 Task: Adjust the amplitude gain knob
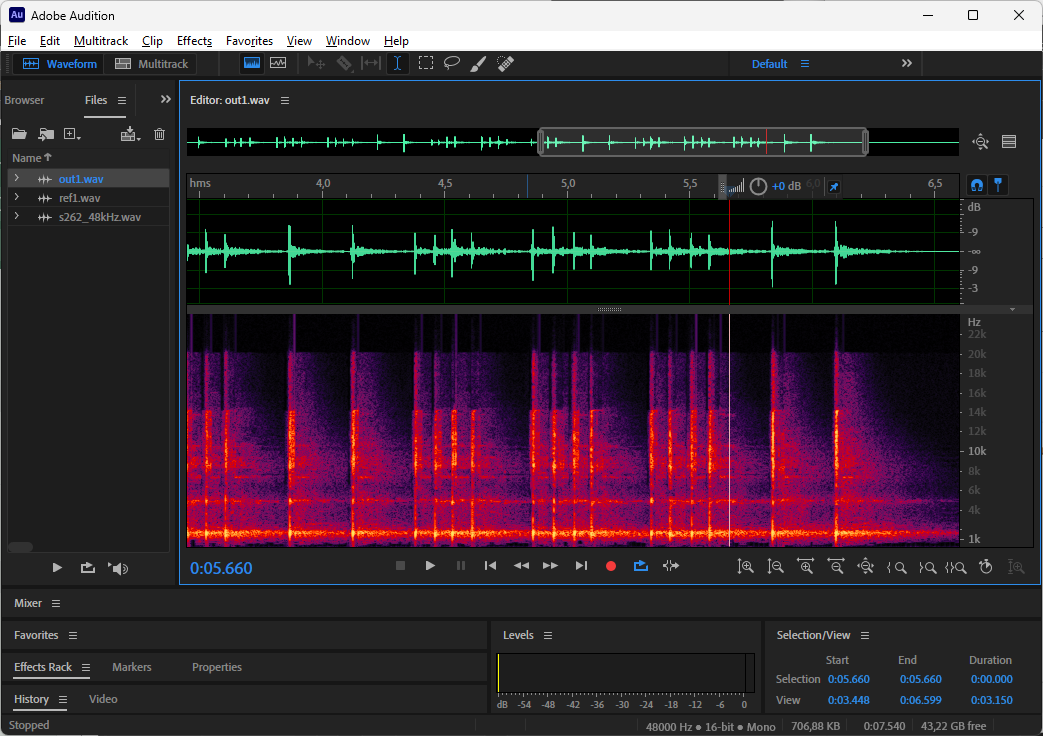(758, 186)
